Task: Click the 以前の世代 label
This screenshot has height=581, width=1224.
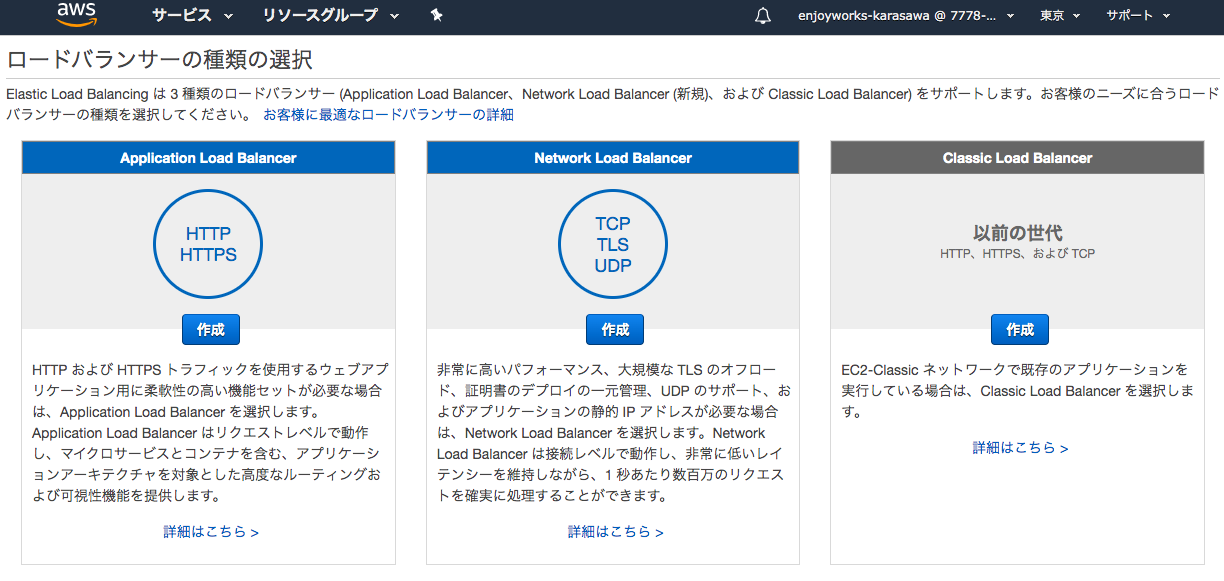Action: (x=1017, y=233)
